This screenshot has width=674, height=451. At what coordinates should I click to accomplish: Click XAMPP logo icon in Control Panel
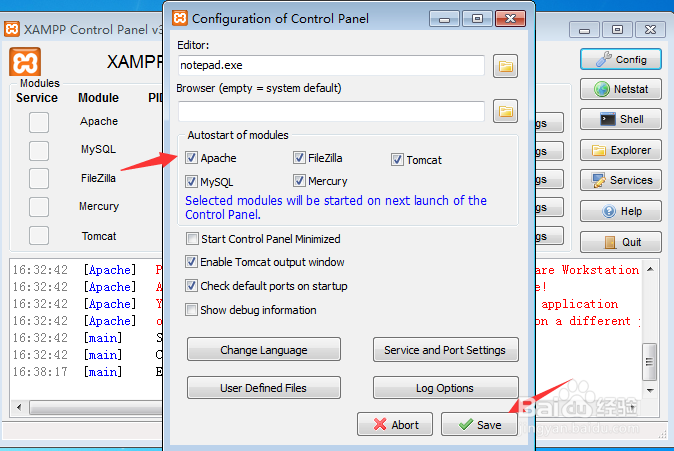pyautogui.click(x=25, y=62)
